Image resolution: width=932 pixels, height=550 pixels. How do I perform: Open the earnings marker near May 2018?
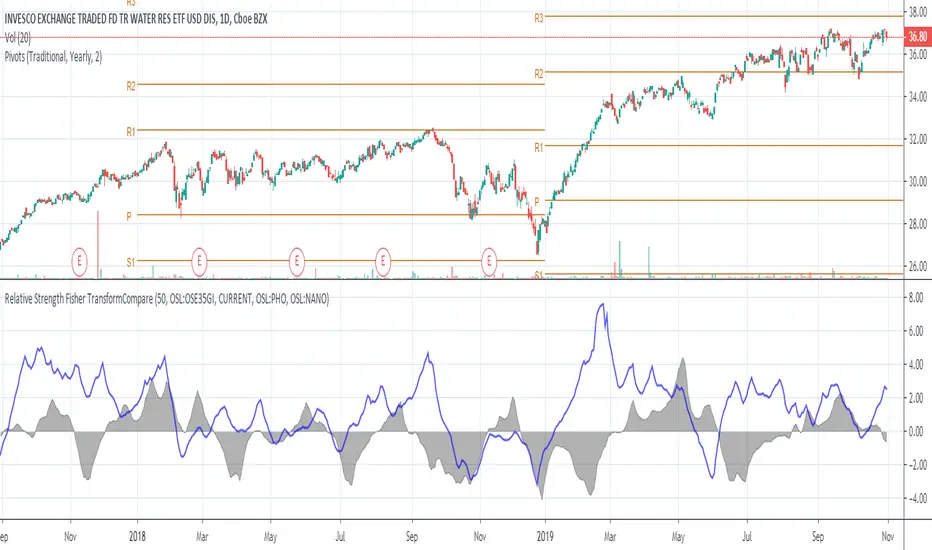coord(297,261)
